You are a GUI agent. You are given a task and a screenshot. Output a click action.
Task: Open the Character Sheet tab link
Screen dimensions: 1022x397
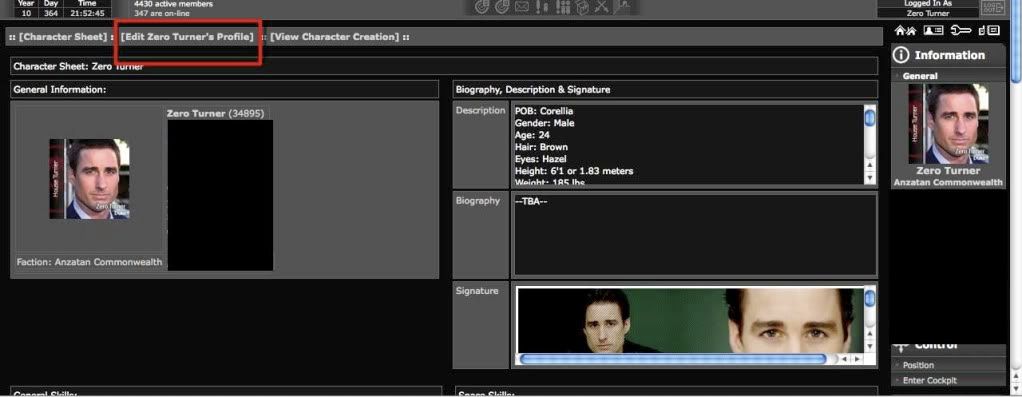(x=63, y=37)
